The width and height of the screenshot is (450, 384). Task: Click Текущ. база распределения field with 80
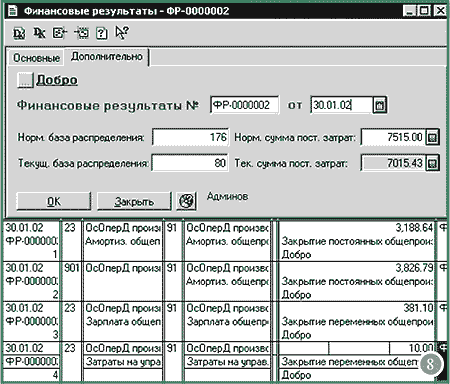click(190, 163)
